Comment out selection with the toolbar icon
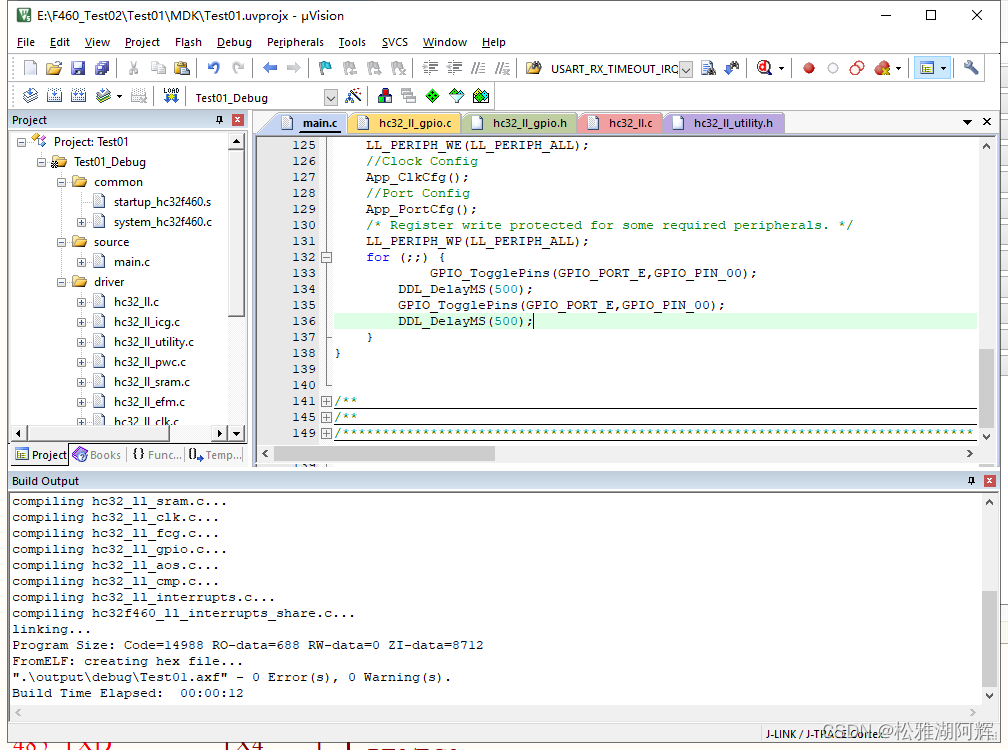Image resolution: width=1008 pixels, height=750 pixels. point(478,68)
